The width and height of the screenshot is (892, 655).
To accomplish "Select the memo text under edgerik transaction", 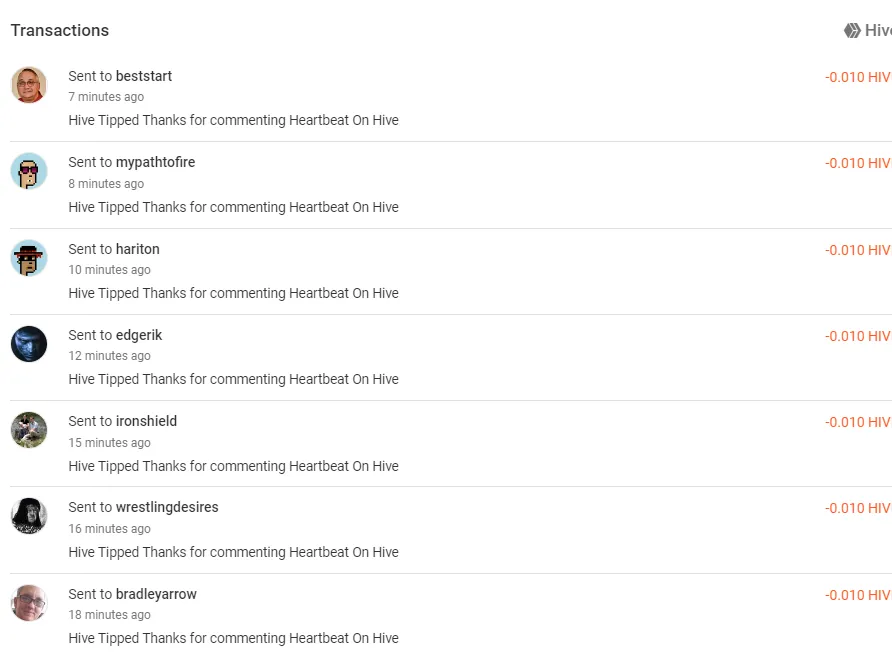I will 233,379.
